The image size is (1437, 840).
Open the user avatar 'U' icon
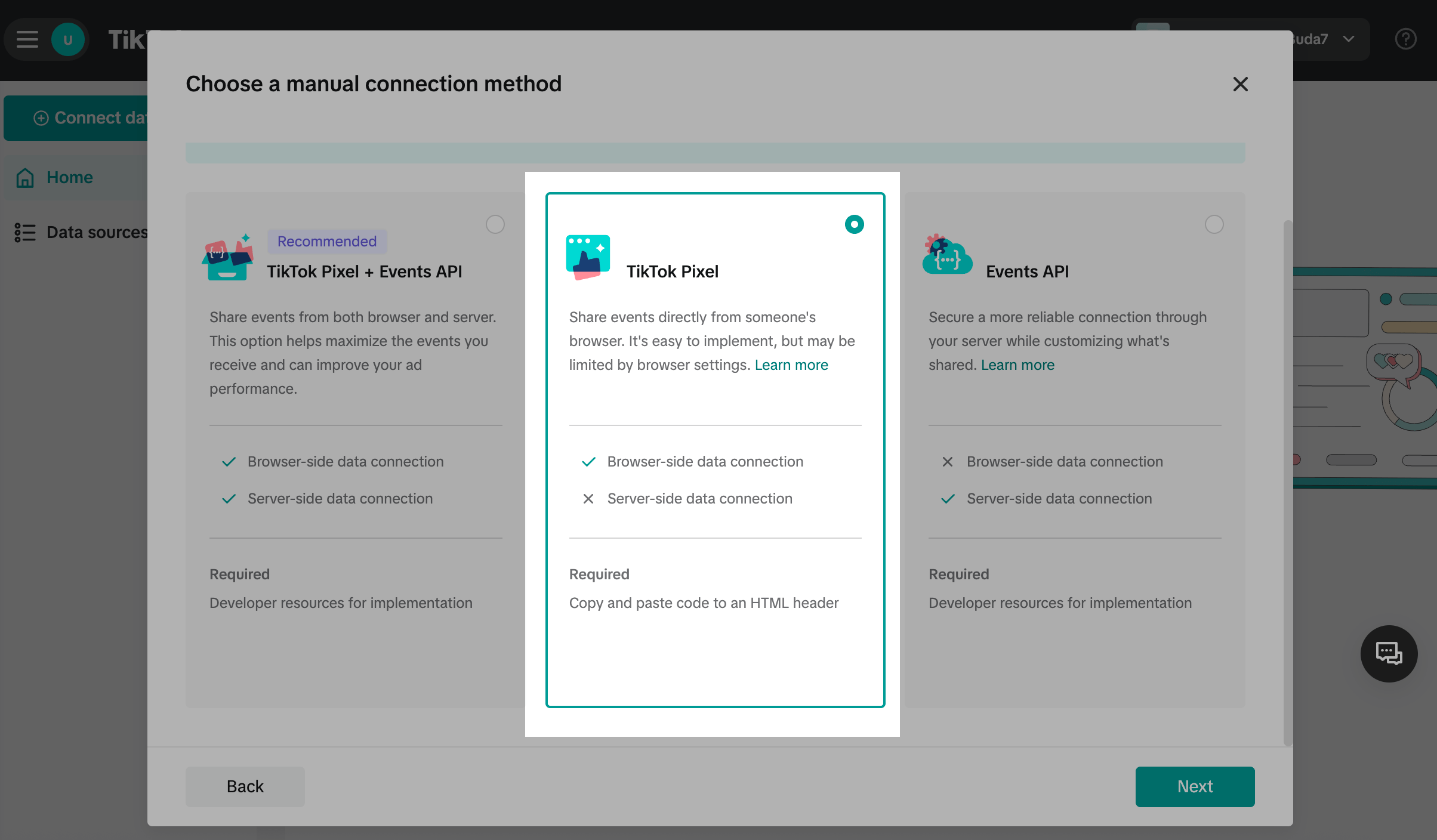(x=68, y=39)
